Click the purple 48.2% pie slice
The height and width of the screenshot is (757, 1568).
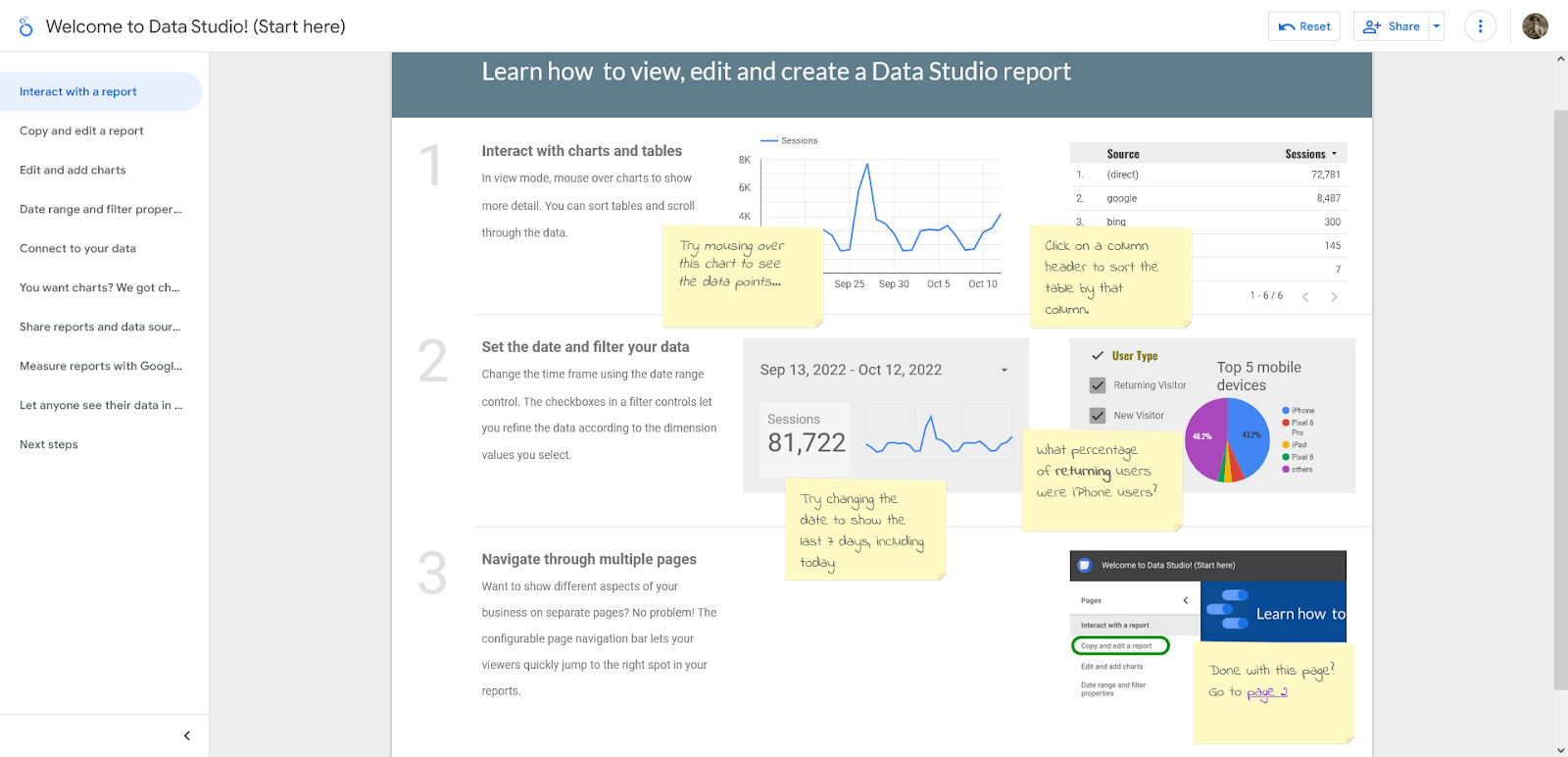[x=1203, y=439]
